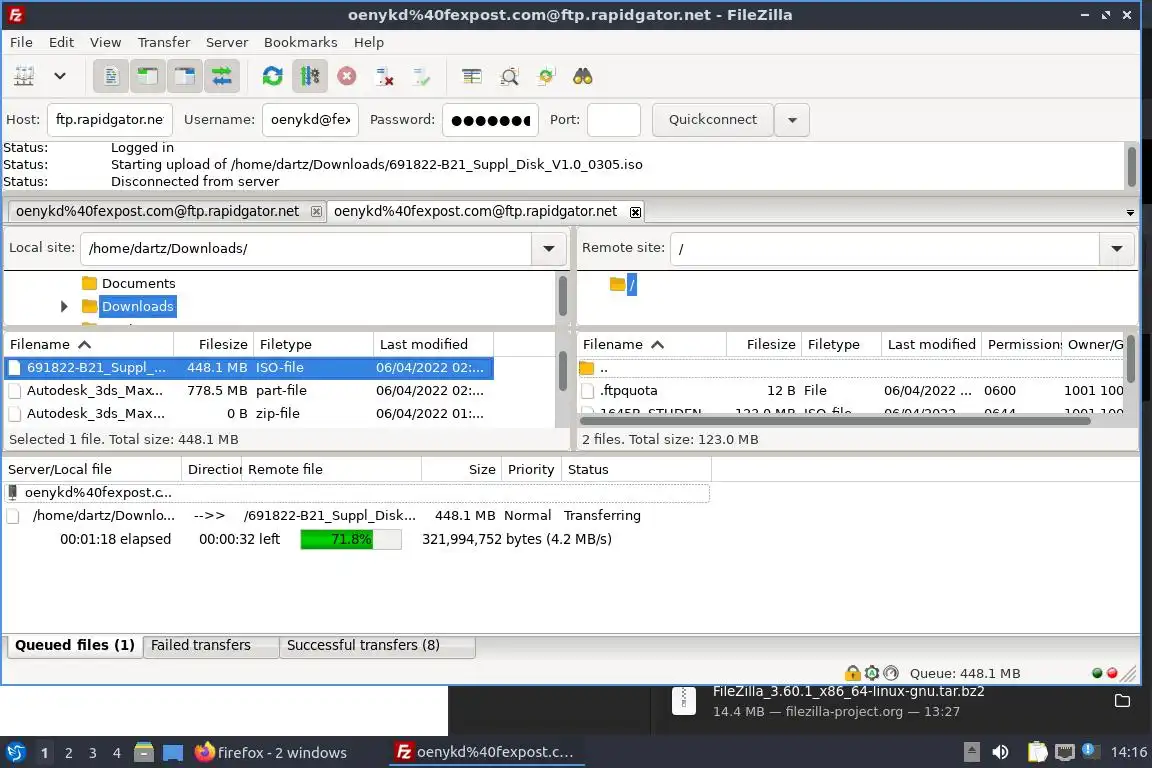The height and width of the screenshot is (768, 1152).
Task: Open the taskbar file manager icon
Action: coord(144,753)
